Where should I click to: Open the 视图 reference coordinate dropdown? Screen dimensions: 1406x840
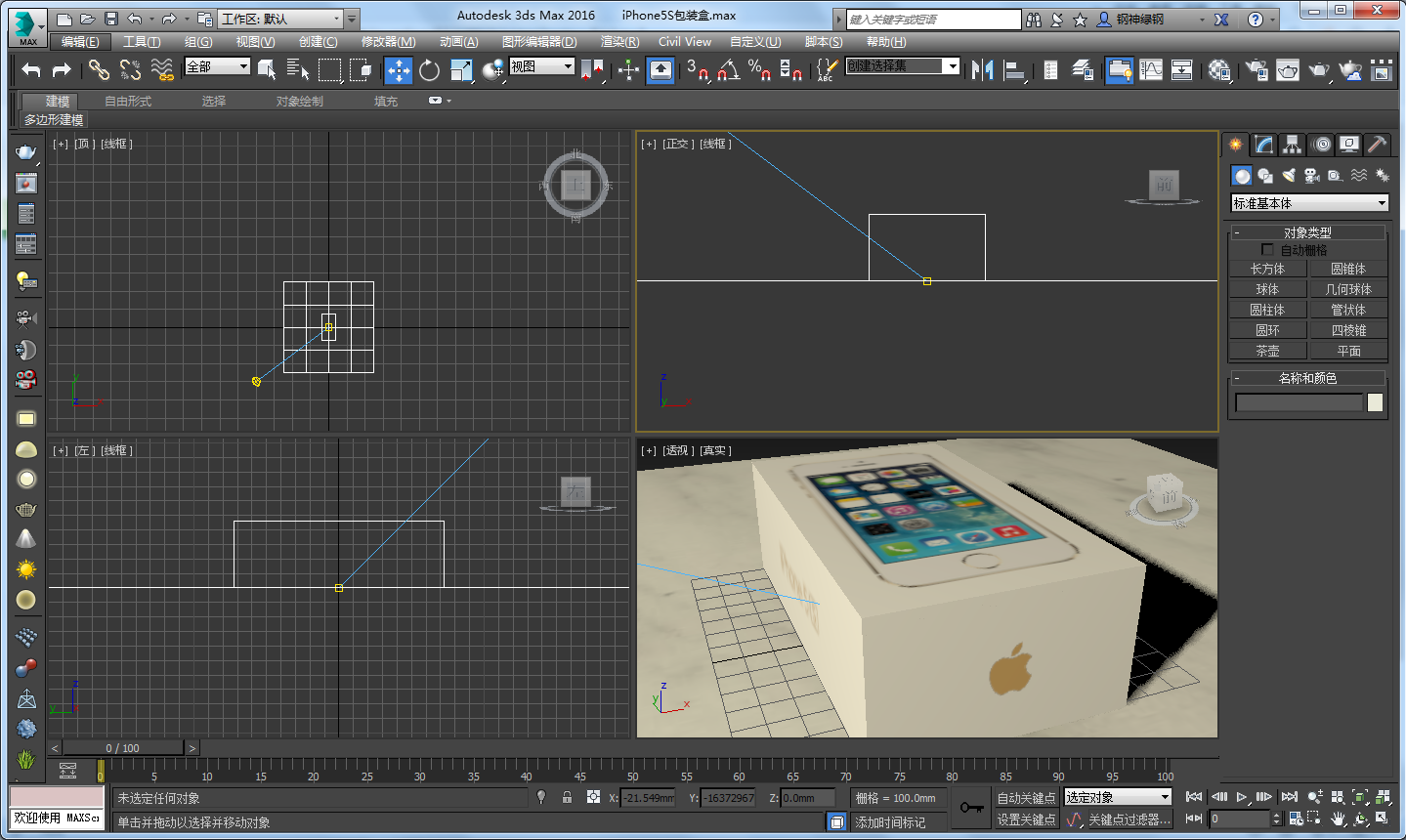tap(541, 66)
